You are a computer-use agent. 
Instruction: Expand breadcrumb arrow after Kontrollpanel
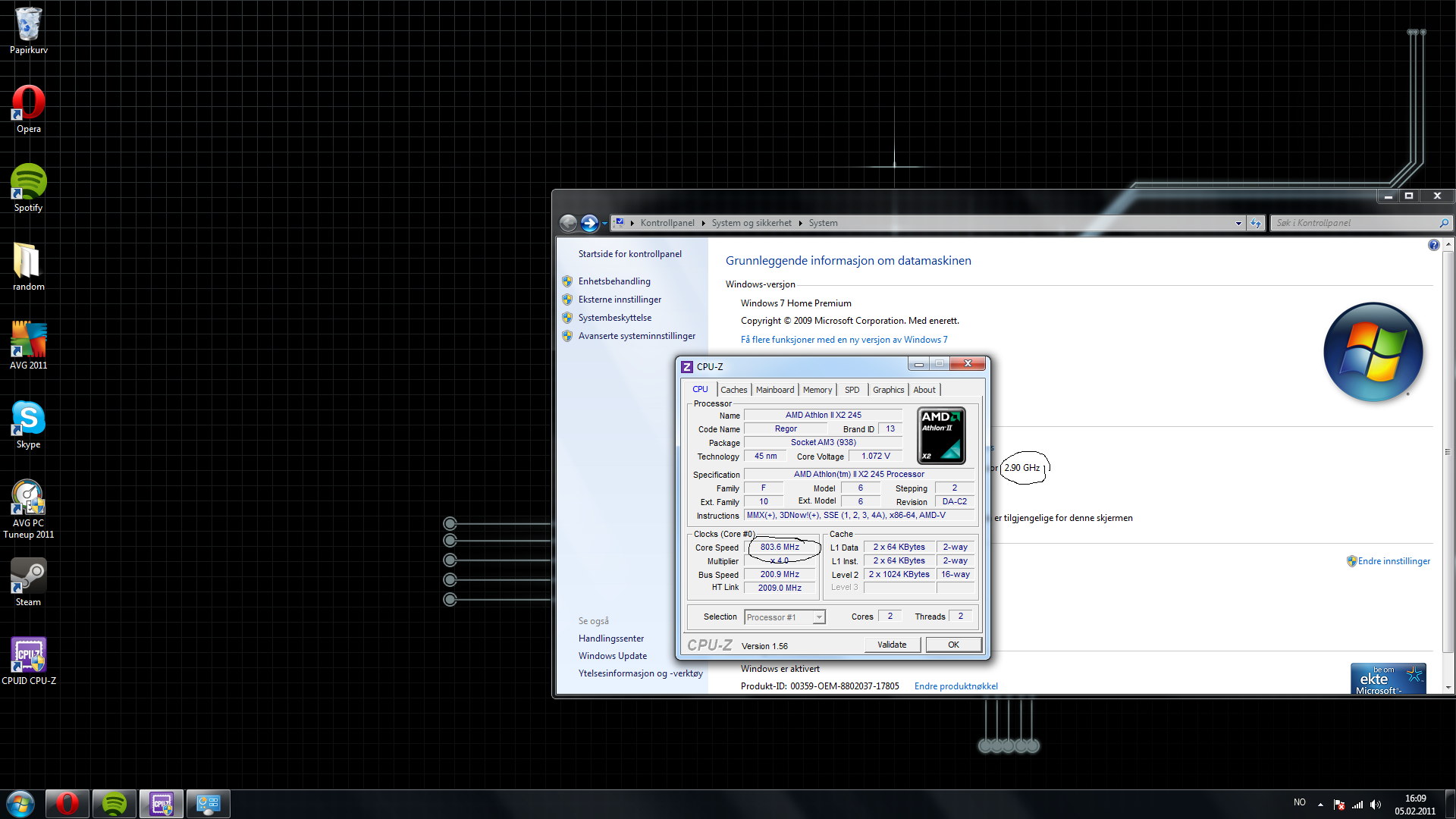coord(703,223)
